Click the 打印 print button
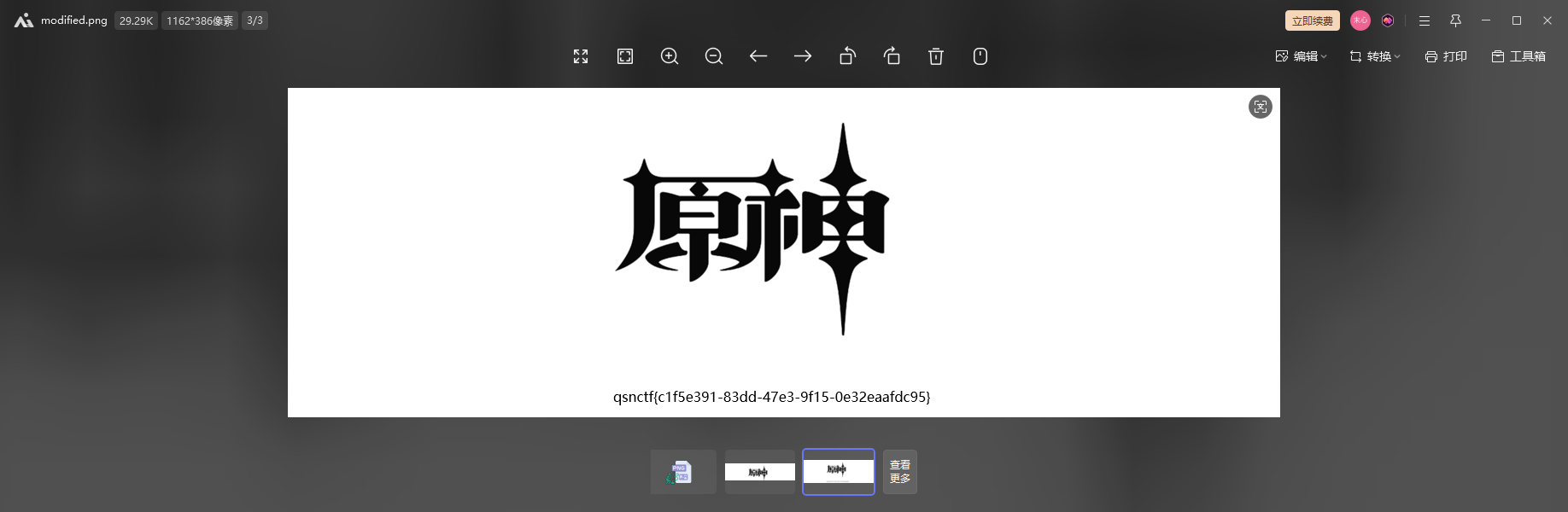1568x512 pixels. [x=1446, y=56]
